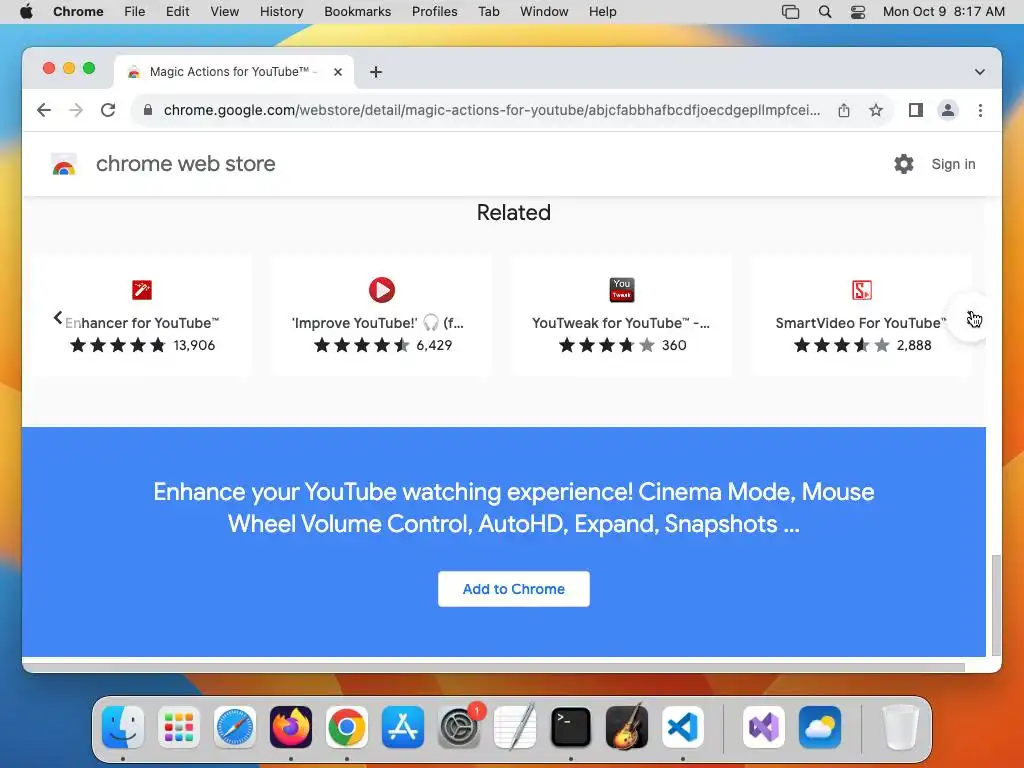This screenshot has width=1024, height=768.
Task: Select the Magic Actions for YouTube tab
Action: (x=234, y=72)
